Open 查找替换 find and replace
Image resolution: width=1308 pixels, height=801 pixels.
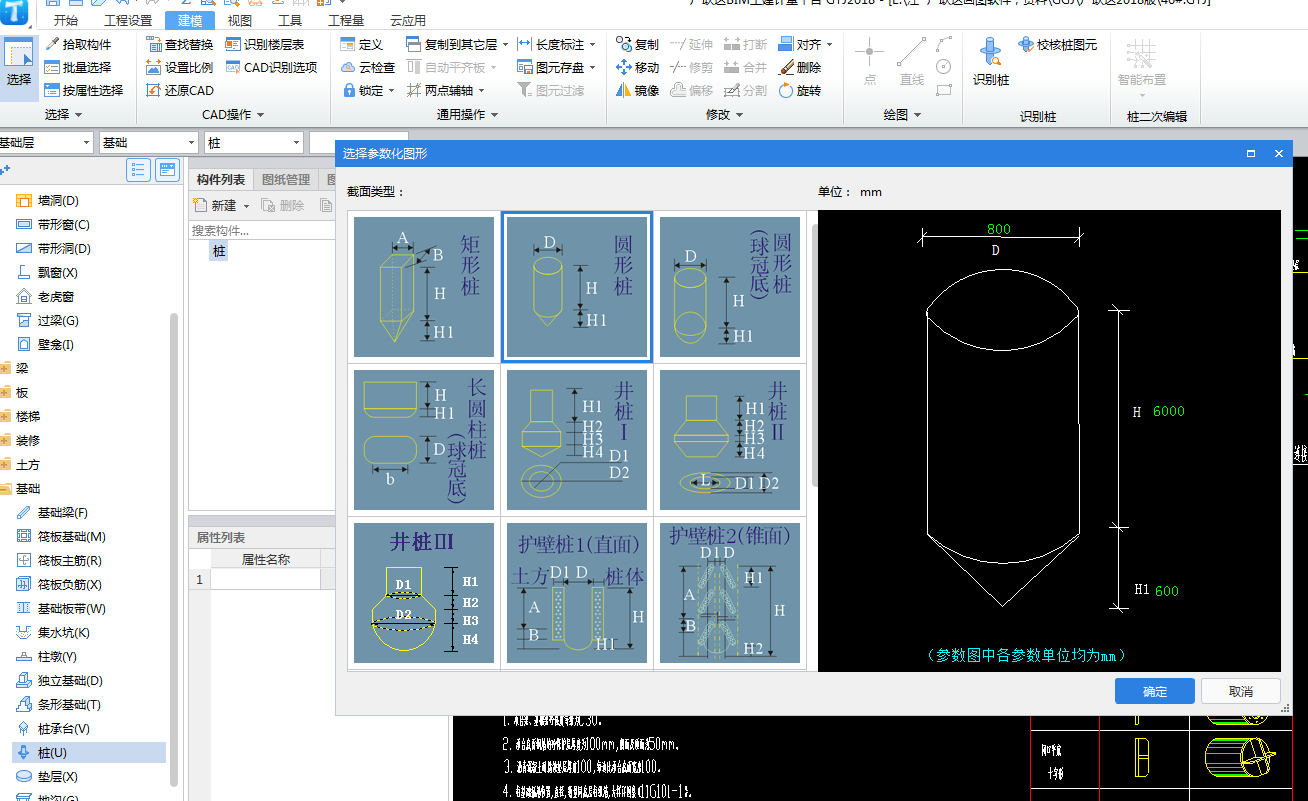point(179,44)
